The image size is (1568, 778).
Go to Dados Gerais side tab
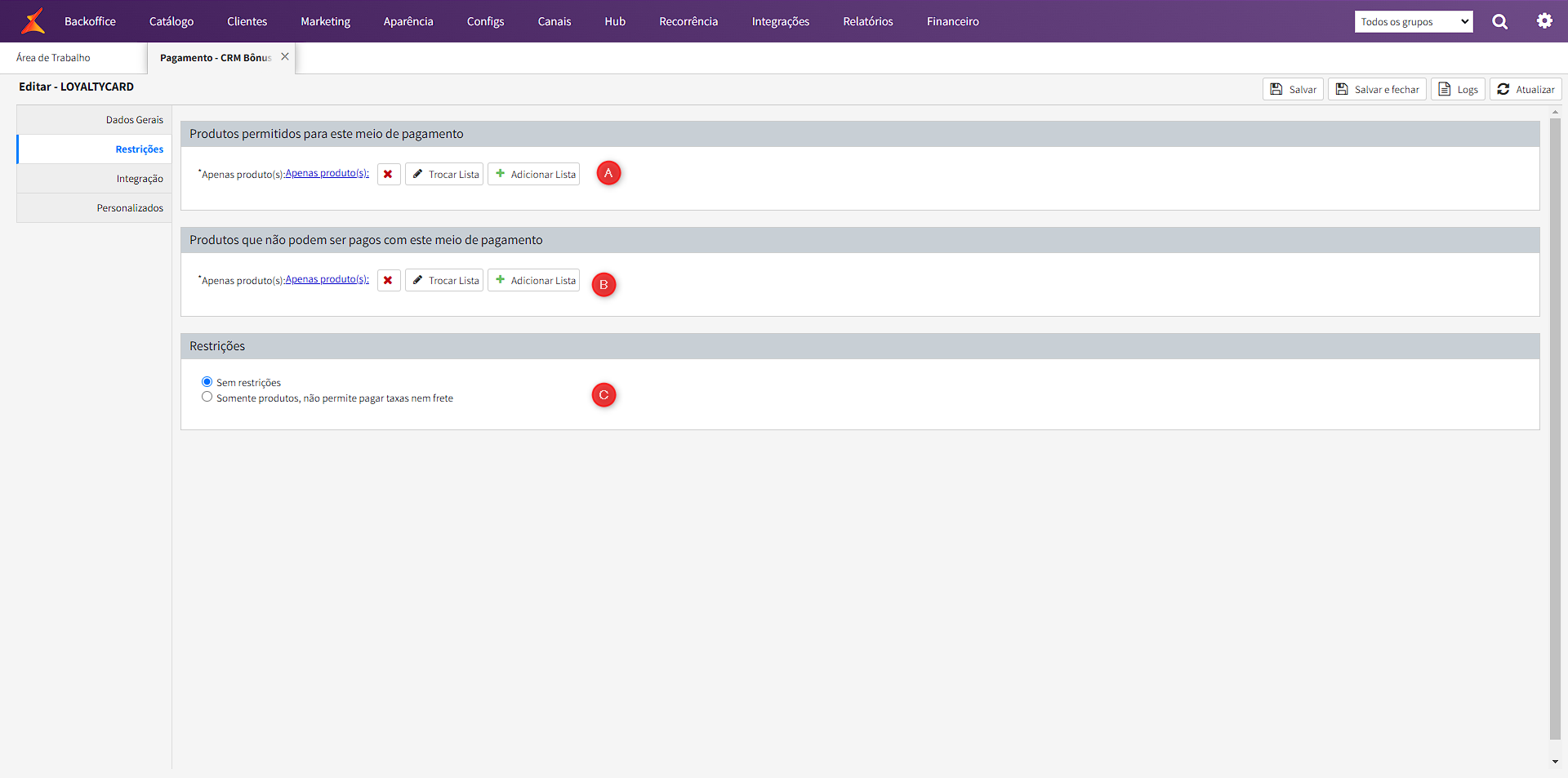94,120
